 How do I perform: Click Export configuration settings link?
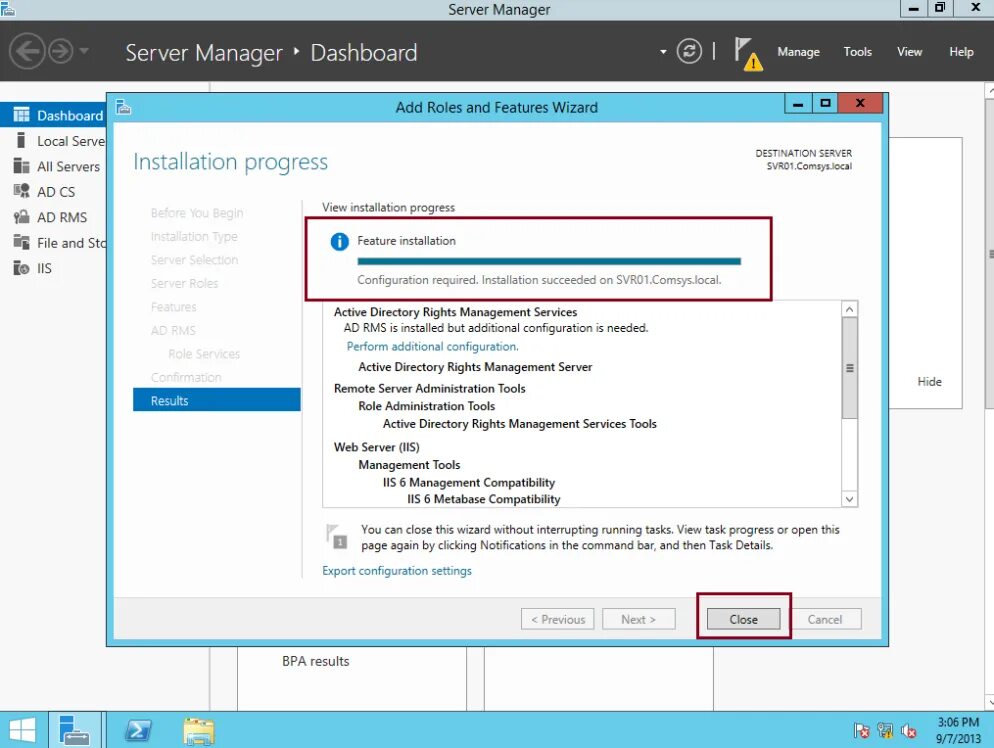(397, 571)
